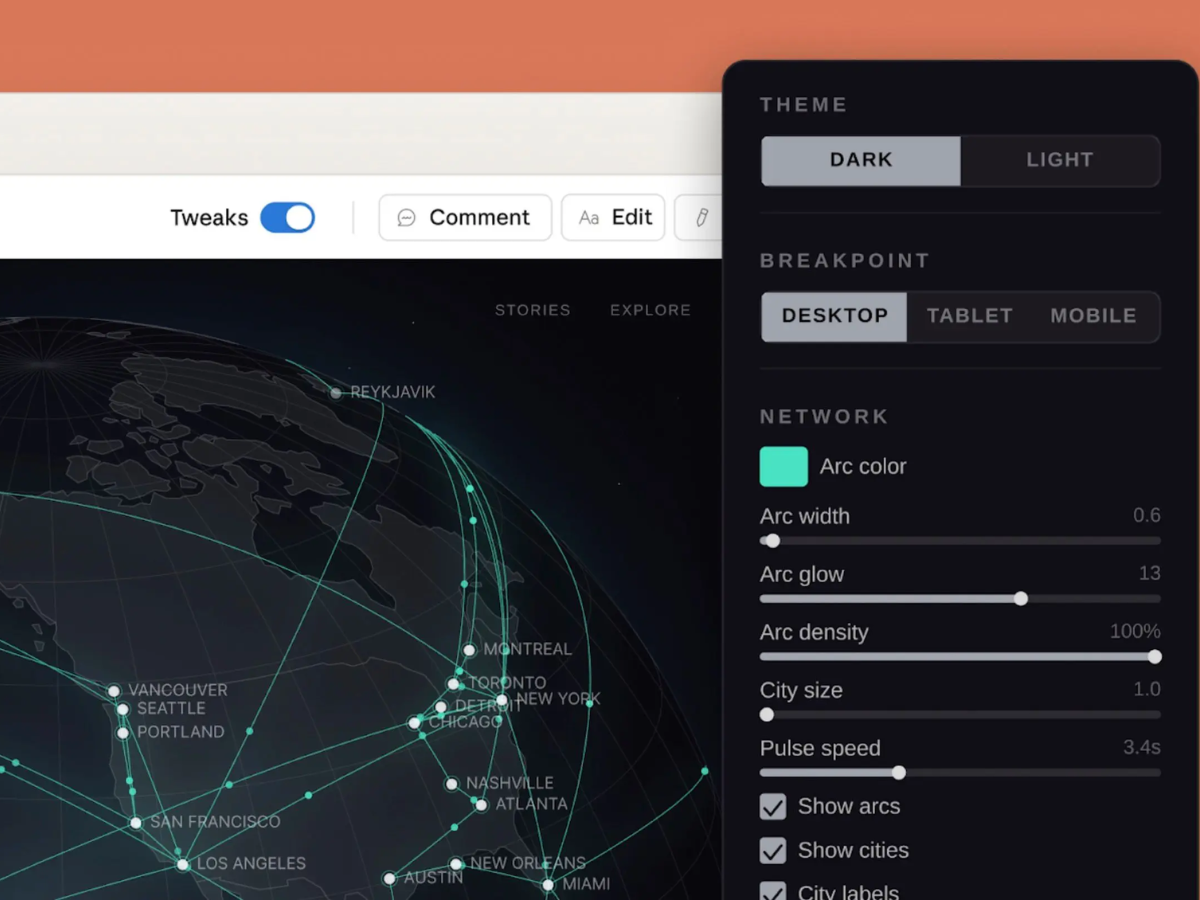Click the REYKJAVIK city marker on the globe
The height and width of the screenshot is (900, 1200).
(335, 392)
